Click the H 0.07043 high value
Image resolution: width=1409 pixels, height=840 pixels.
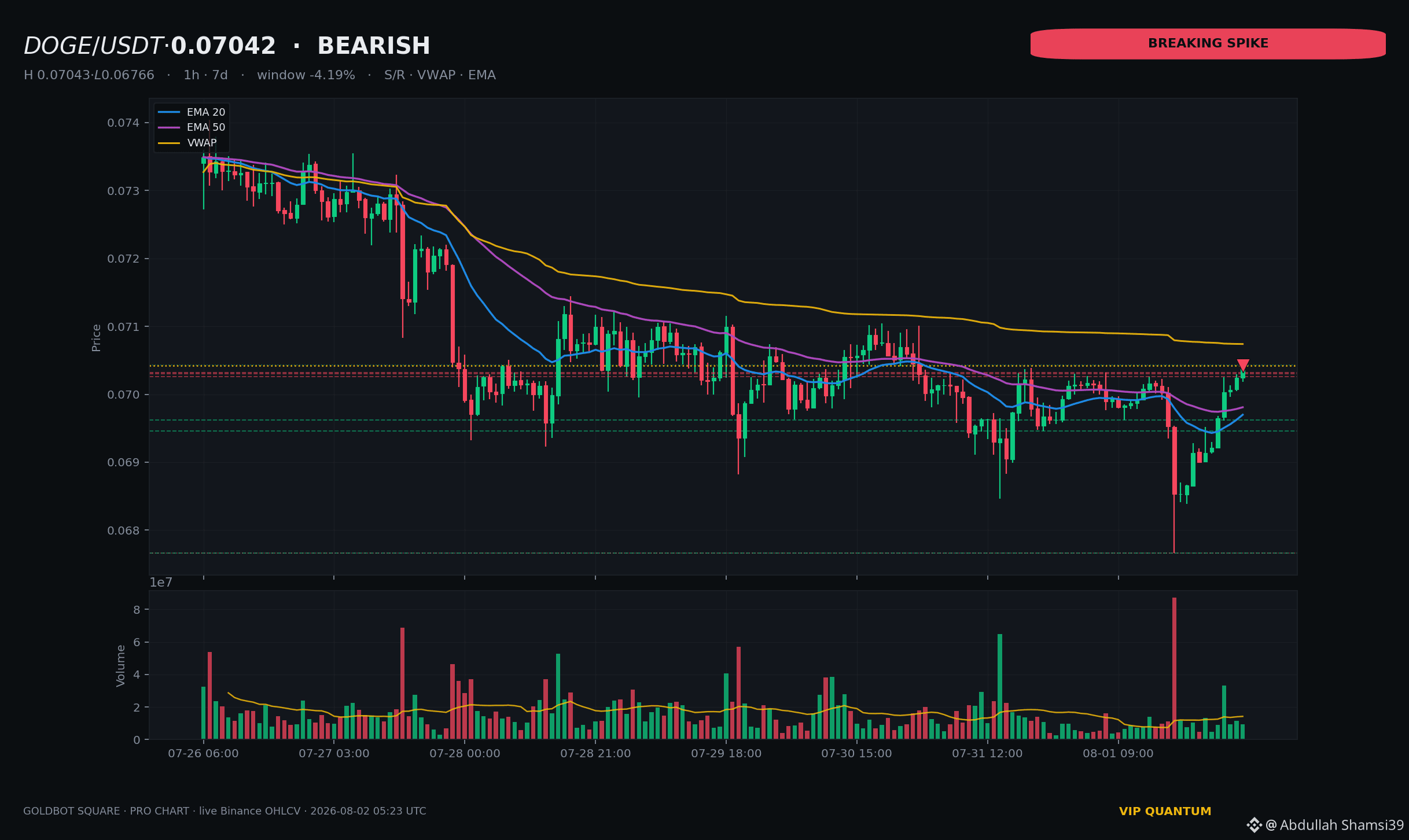(57, 75)
